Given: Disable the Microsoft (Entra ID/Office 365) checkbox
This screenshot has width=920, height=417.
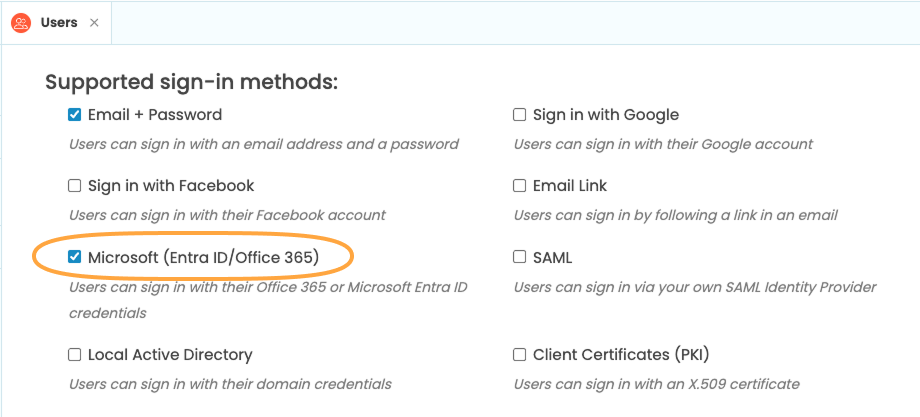Looking at the screenshot, I should (75, 258).
